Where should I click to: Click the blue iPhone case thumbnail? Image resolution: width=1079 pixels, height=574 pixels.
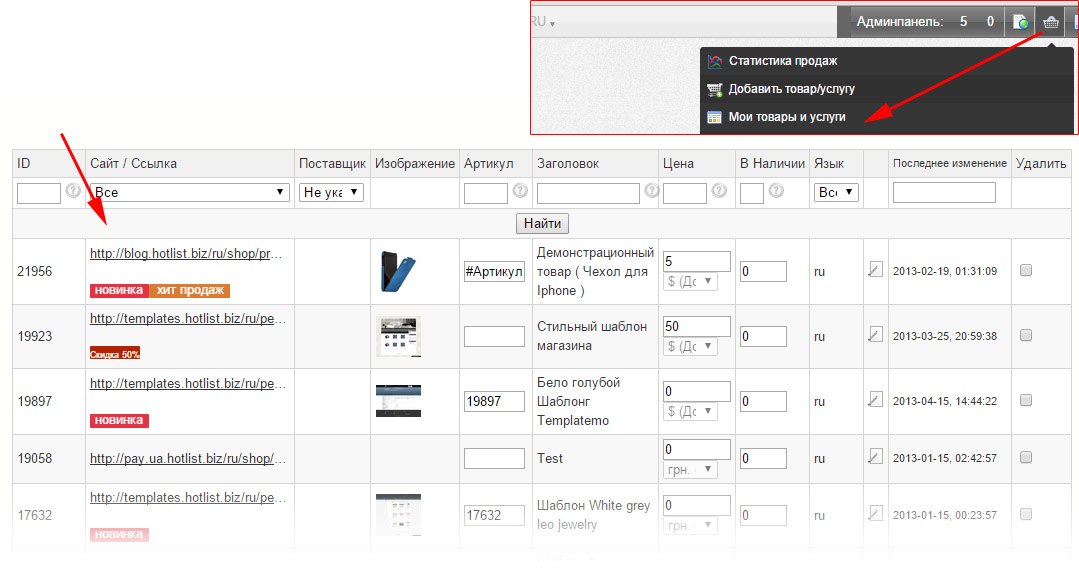pyautogui.click(x=397, y=271)
